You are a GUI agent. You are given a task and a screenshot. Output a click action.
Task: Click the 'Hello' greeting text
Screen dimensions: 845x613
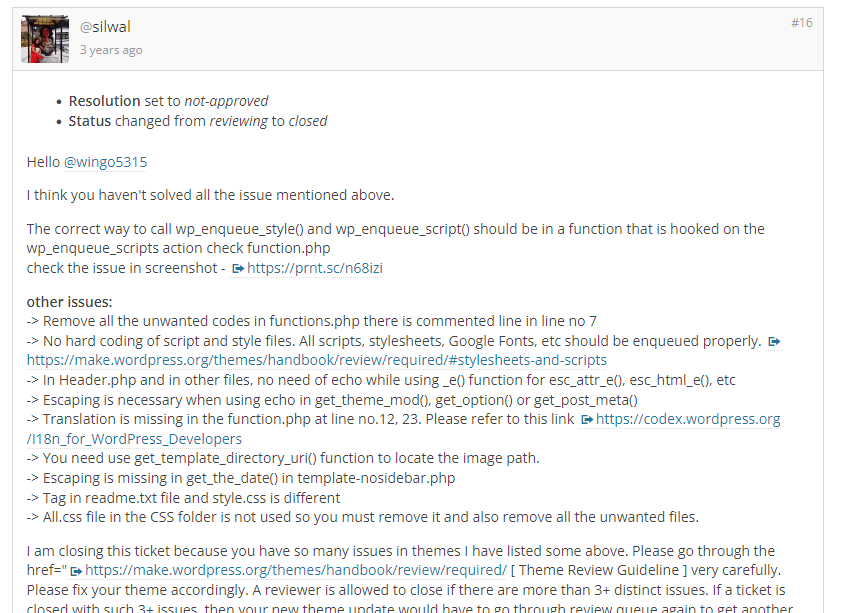tap(43, 162)
